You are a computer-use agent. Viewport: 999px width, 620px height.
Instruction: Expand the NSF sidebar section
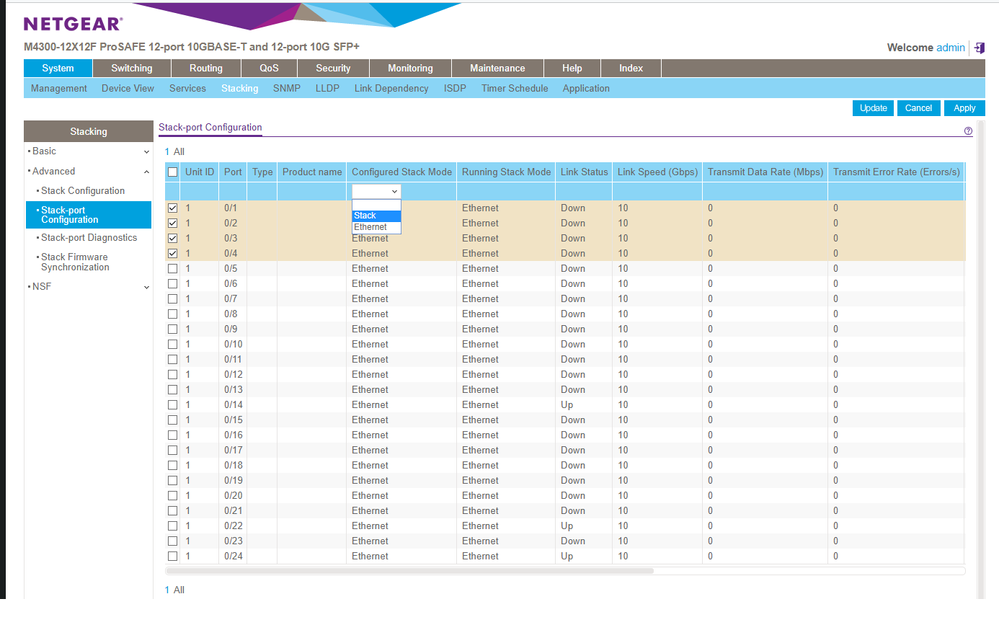[x=89, y=287]
